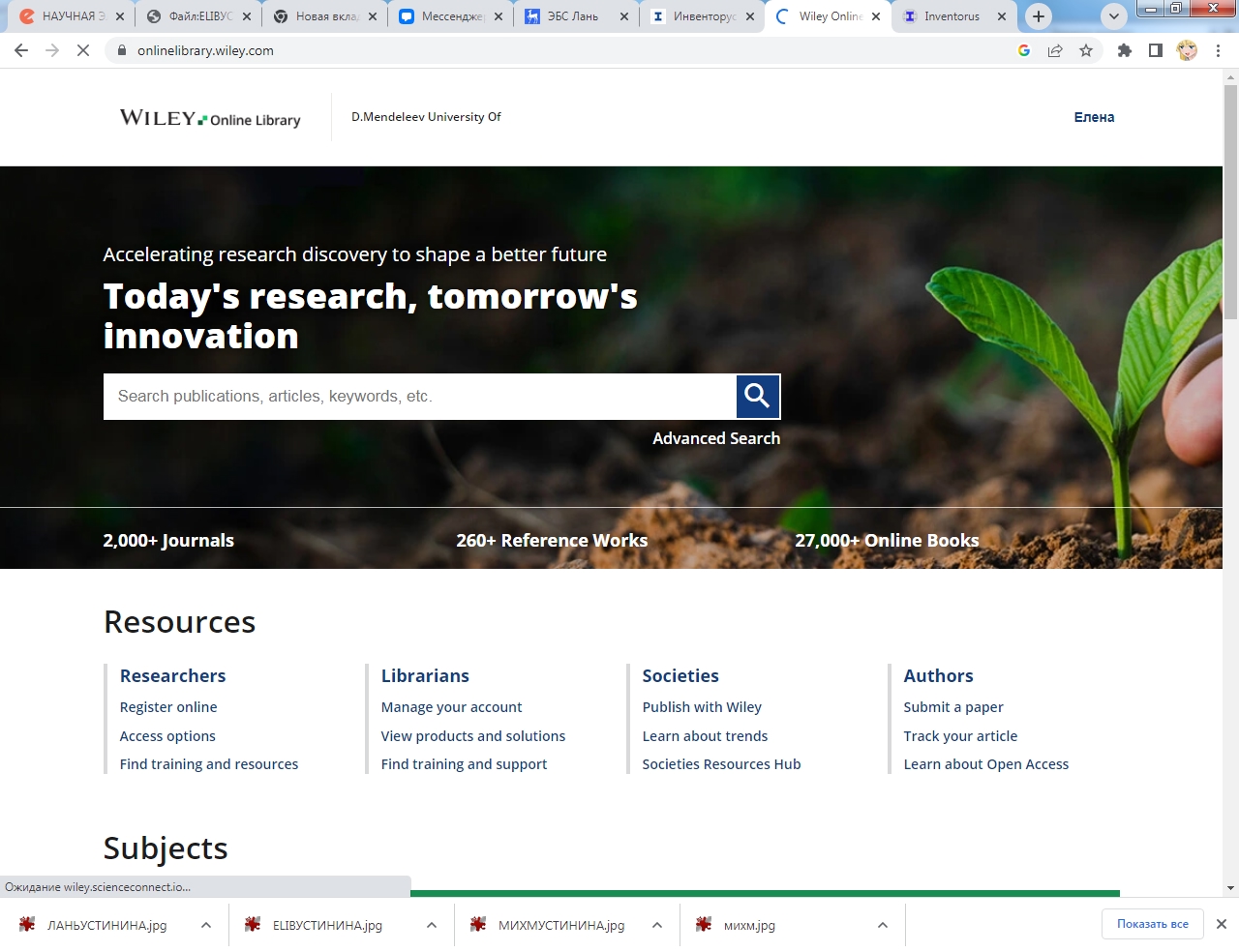Expand options for ЛАНЬУСТИНИНА.jpg download
The height and width of the screenshot is (952, 1239).
tap(206, 926)
